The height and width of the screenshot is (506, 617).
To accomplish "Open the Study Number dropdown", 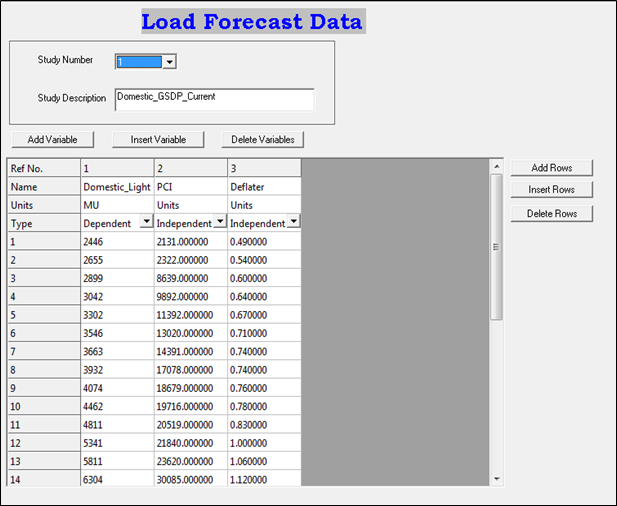I will pyautogui.click(x=170, y=62).
